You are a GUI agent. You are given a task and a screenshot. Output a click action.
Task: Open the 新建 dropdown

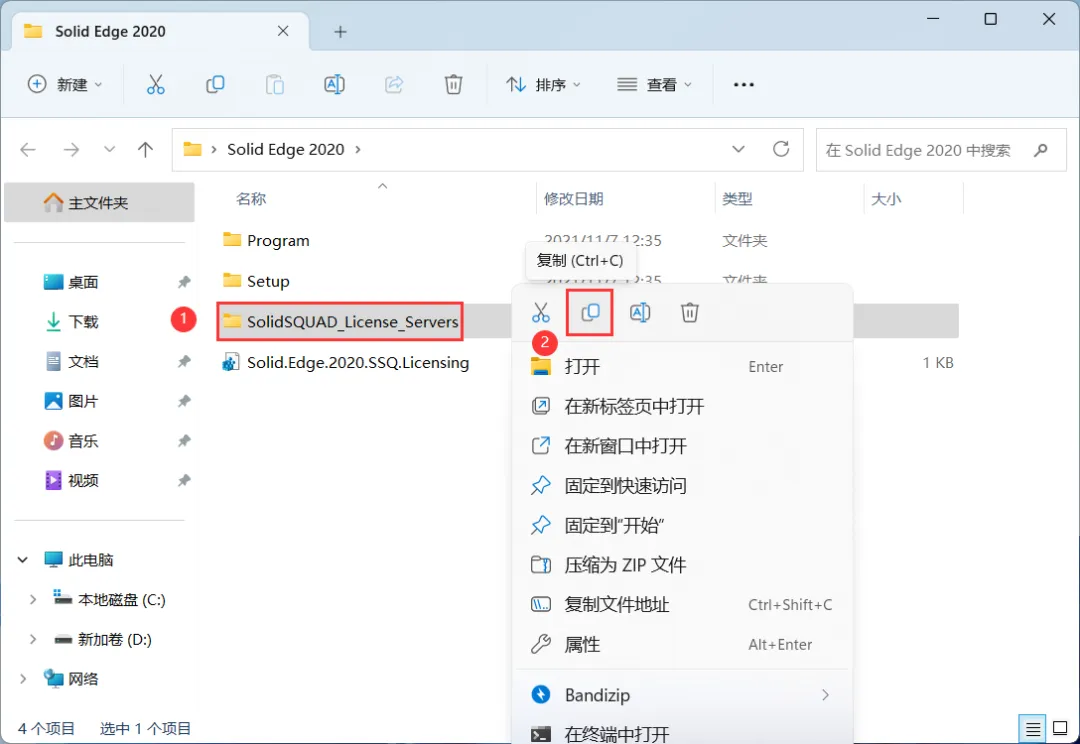click(x=65, y=85)
